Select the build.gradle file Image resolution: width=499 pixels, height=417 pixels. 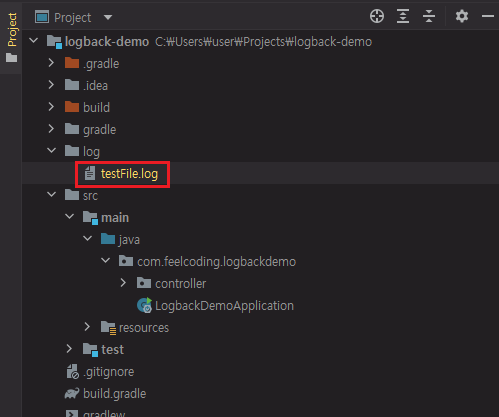(115, 394)
